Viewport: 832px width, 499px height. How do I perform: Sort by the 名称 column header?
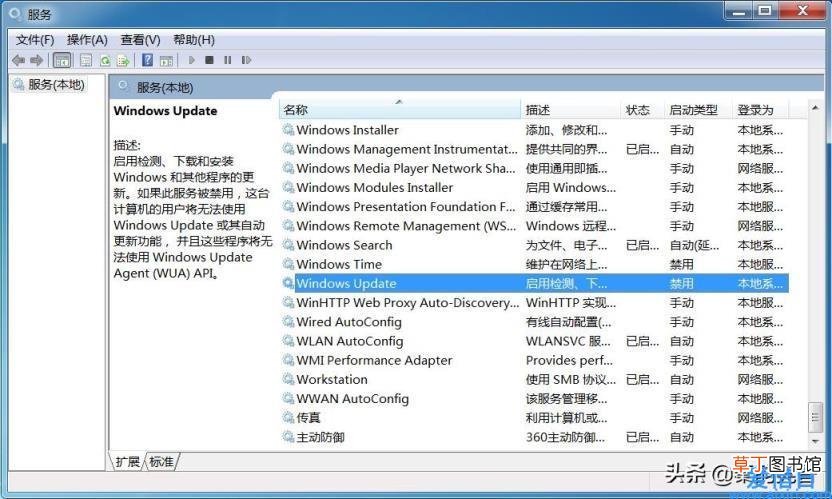coord(400,110)
